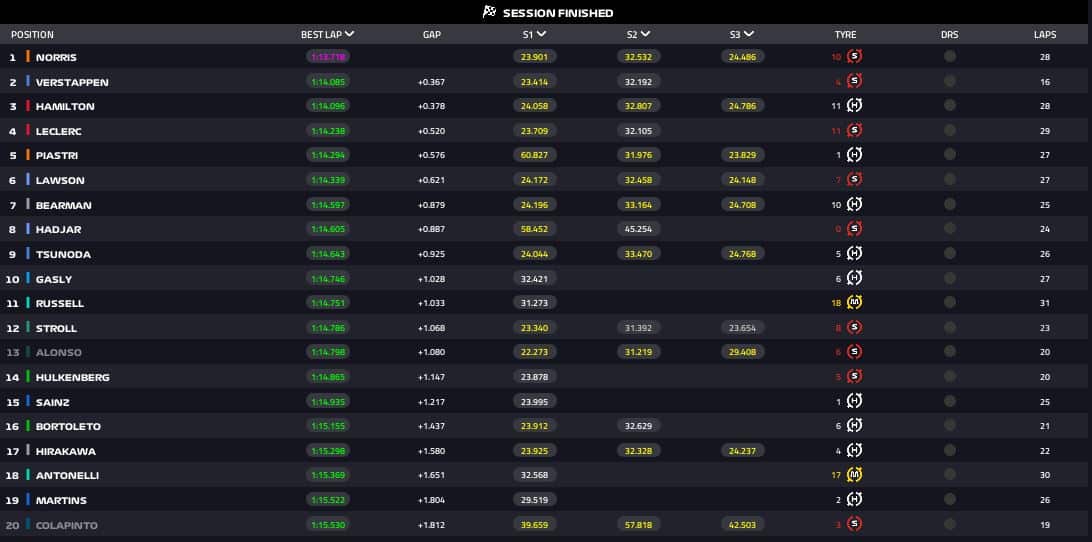Click Stroll's S2 time 31.392
Screen dimensions: 1092x542
click(639, 327)
